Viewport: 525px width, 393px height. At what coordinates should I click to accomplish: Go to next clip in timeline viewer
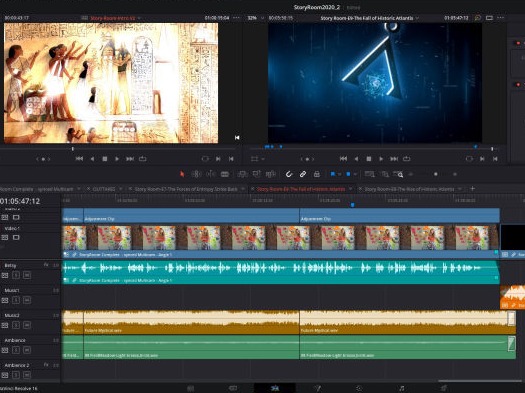[394, 159]
